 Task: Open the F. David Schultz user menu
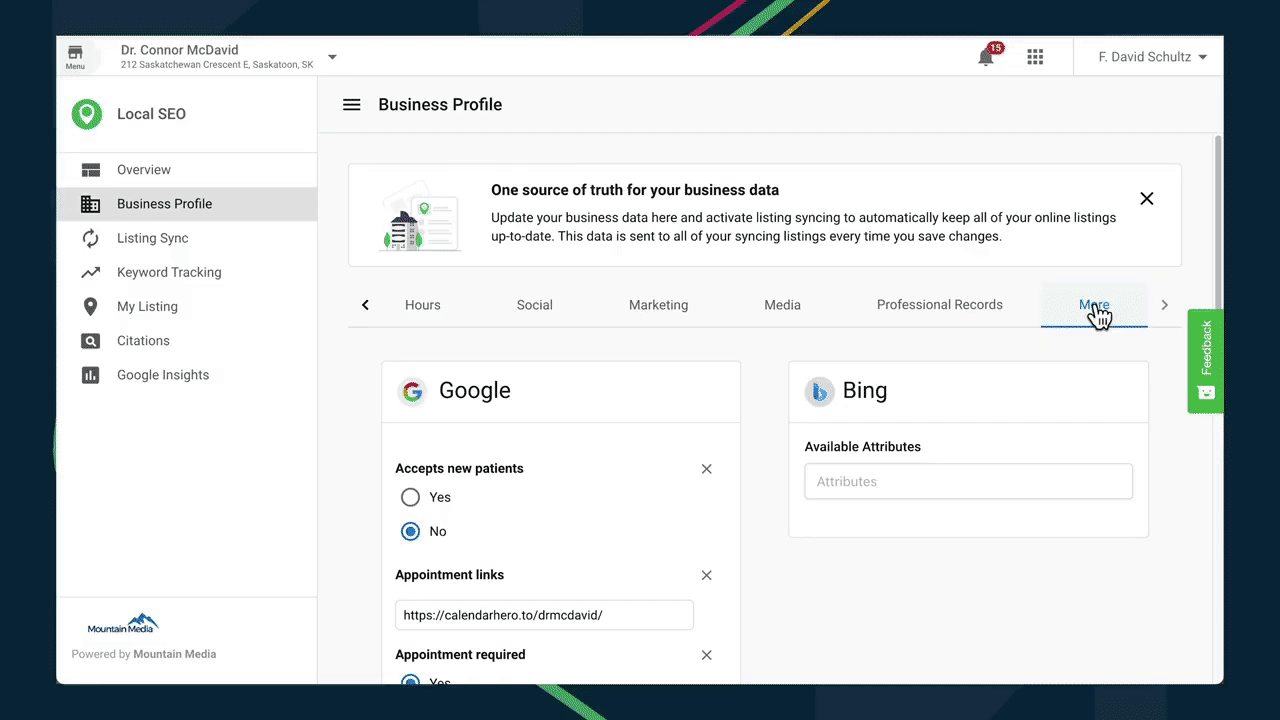[1152, 57]
